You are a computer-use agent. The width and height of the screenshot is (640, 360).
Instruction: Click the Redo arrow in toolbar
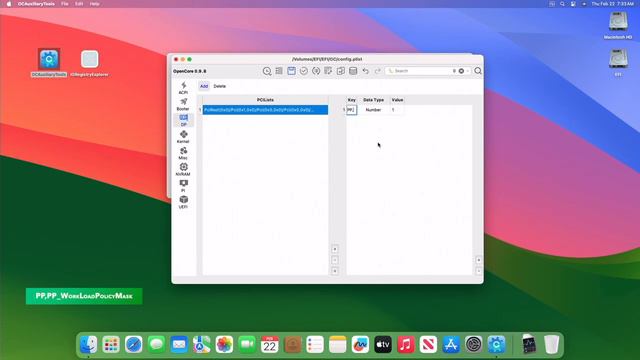pos(378,71)
